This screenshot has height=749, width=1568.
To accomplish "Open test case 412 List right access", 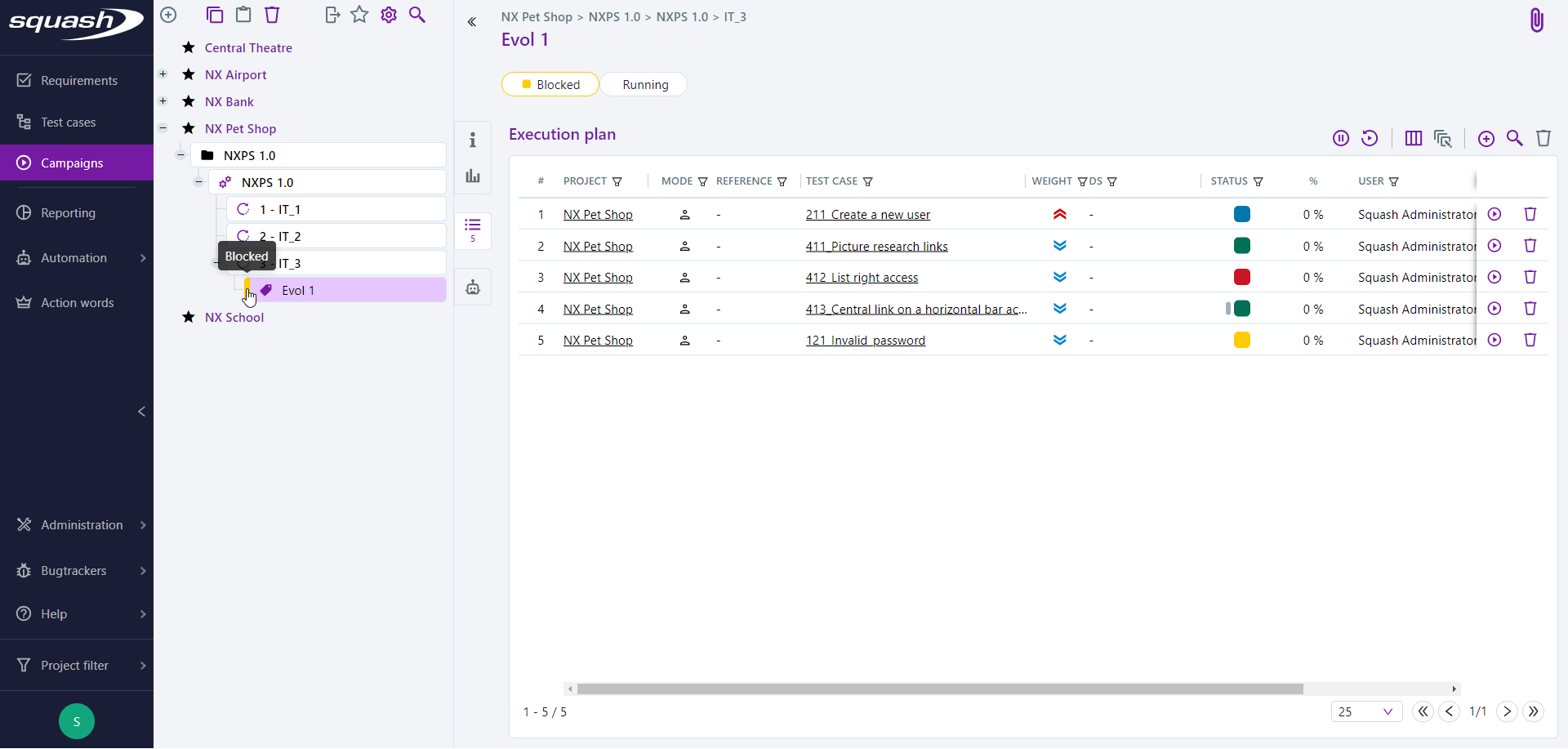I will click(x=862, y=277).
